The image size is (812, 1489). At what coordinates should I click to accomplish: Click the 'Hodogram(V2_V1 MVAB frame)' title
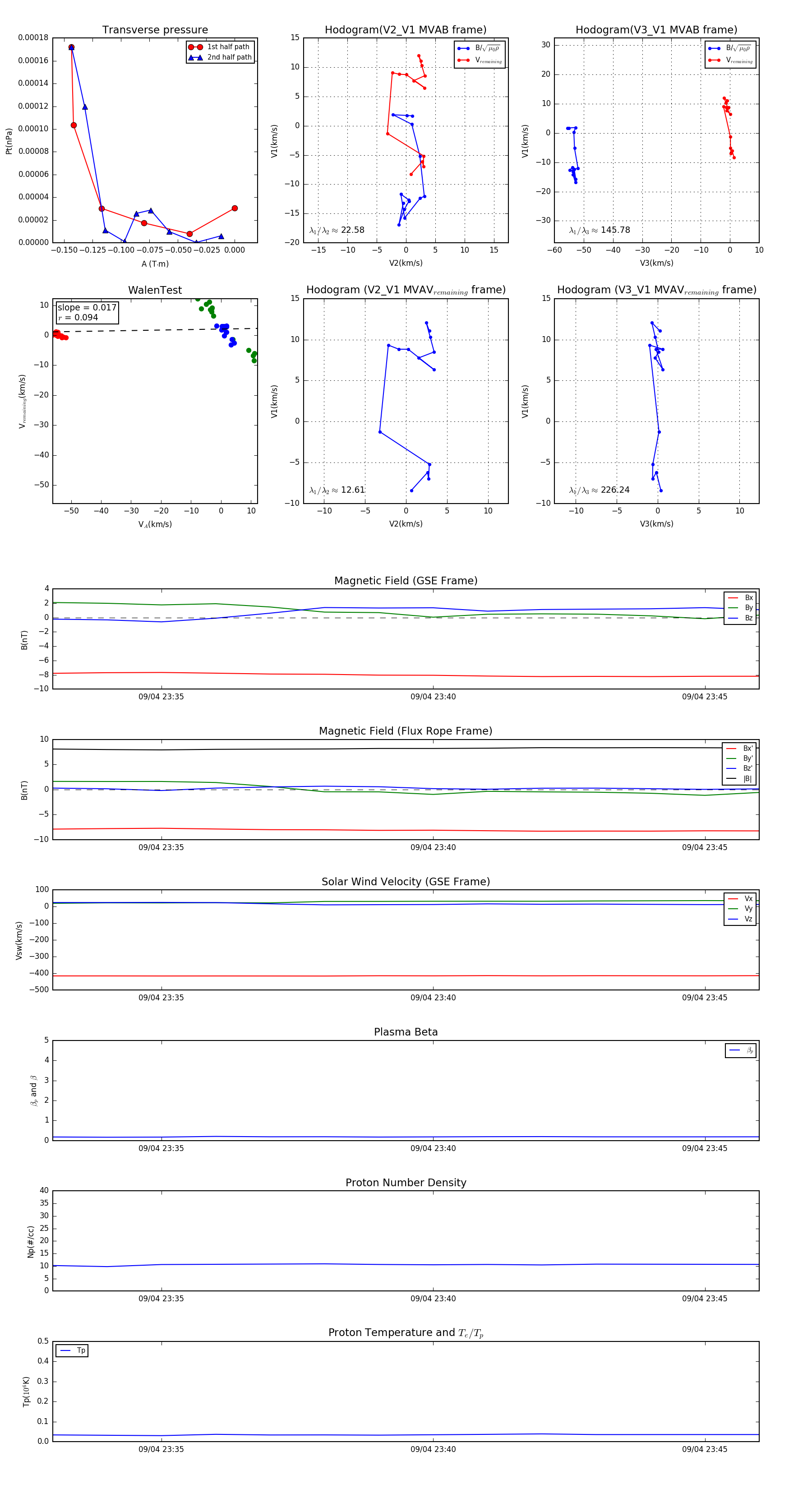[406, 30]
